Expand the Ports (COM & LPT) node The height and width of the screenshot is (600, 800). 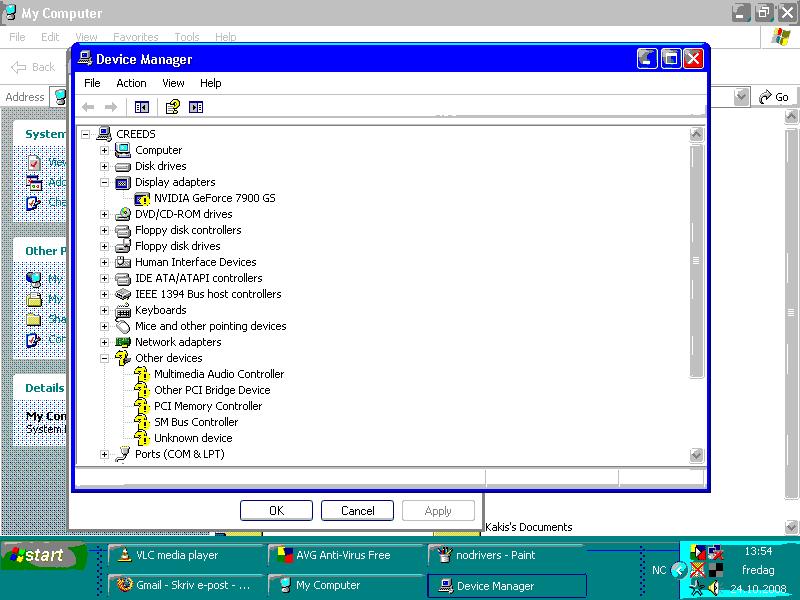(x=104, y=454)
